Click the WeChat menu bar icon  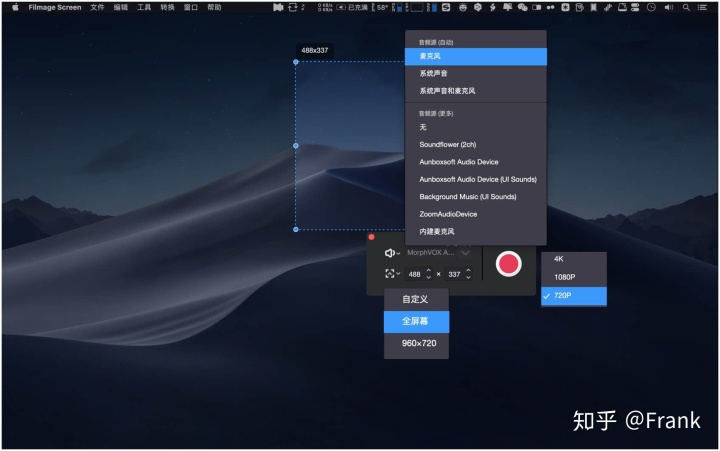point(522,7)
